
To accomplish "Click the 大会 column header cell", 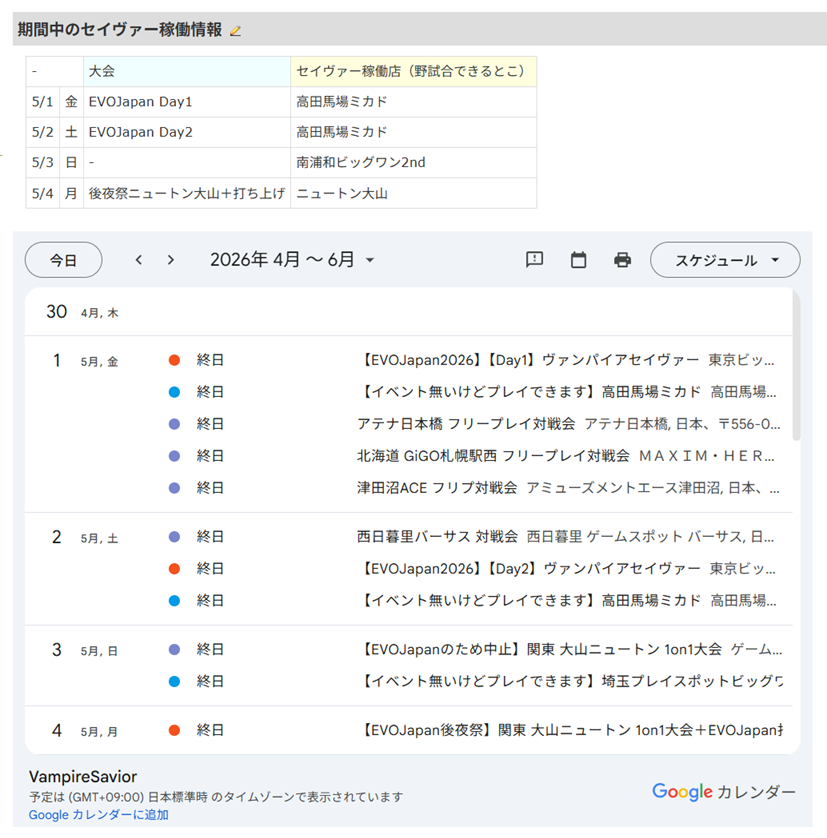I will click(187, 72).
